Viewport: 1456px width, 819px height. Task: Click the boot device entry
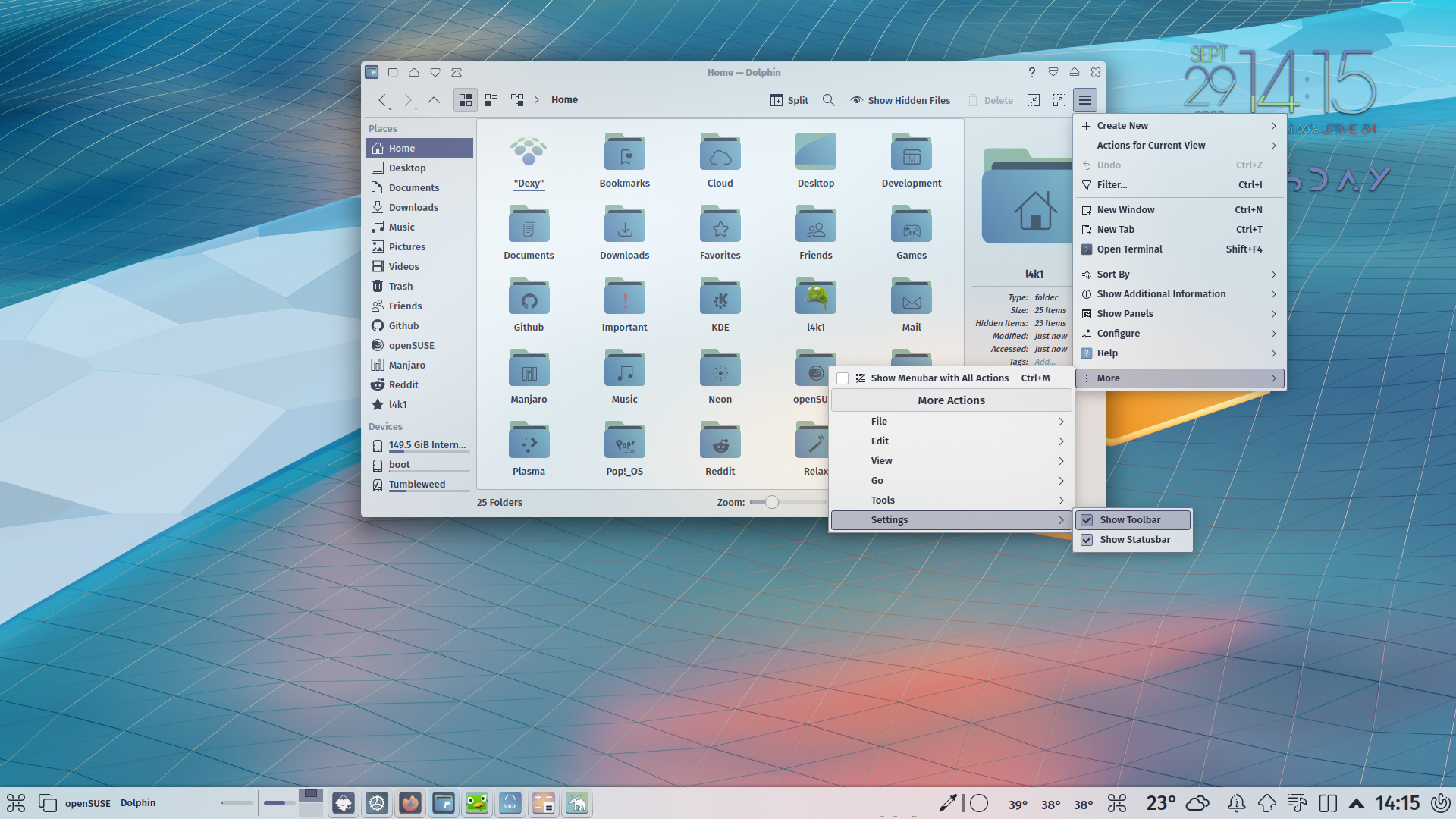pyautogui.click(x=419, y=465)
